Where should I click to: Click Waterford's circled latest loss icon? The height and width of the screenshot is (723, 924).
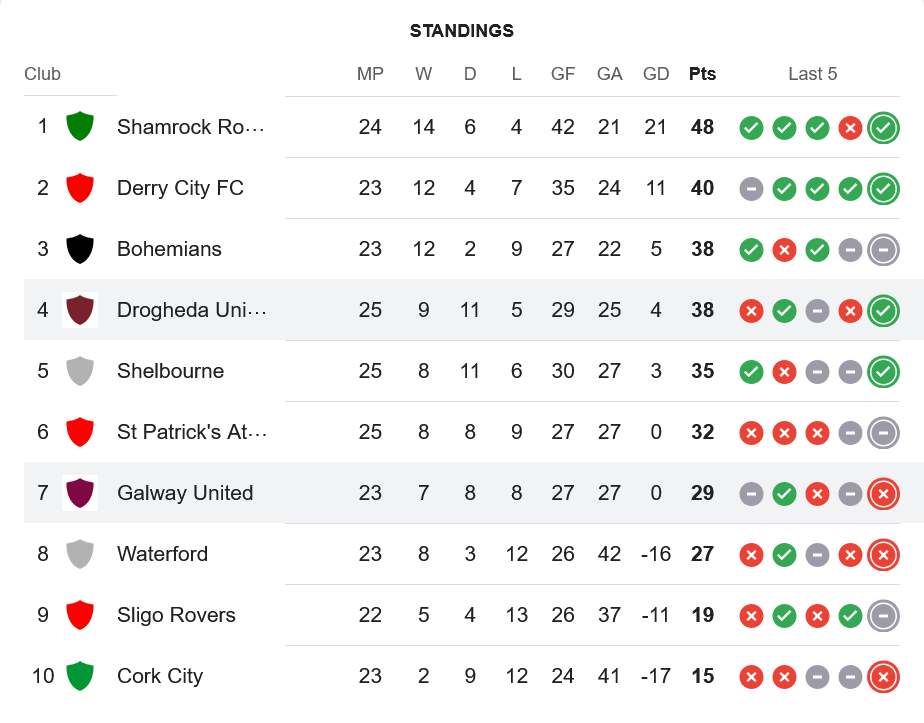click(x=882, y=555)
